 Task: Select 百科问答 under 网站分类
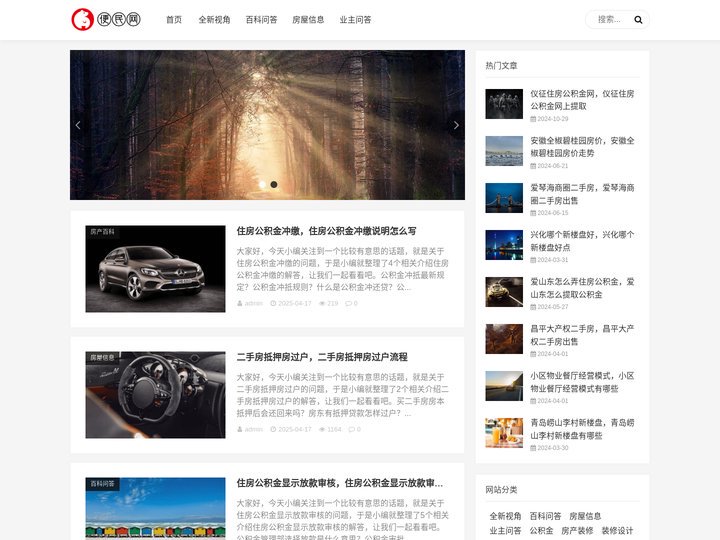tap(545, 516)
